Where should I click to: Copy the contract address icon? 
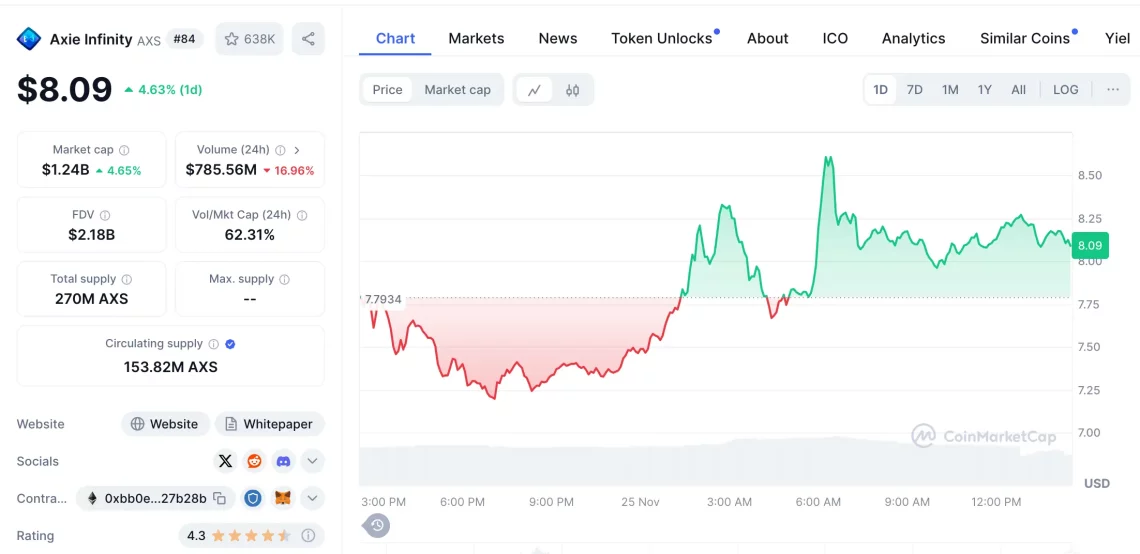[220, 499]
